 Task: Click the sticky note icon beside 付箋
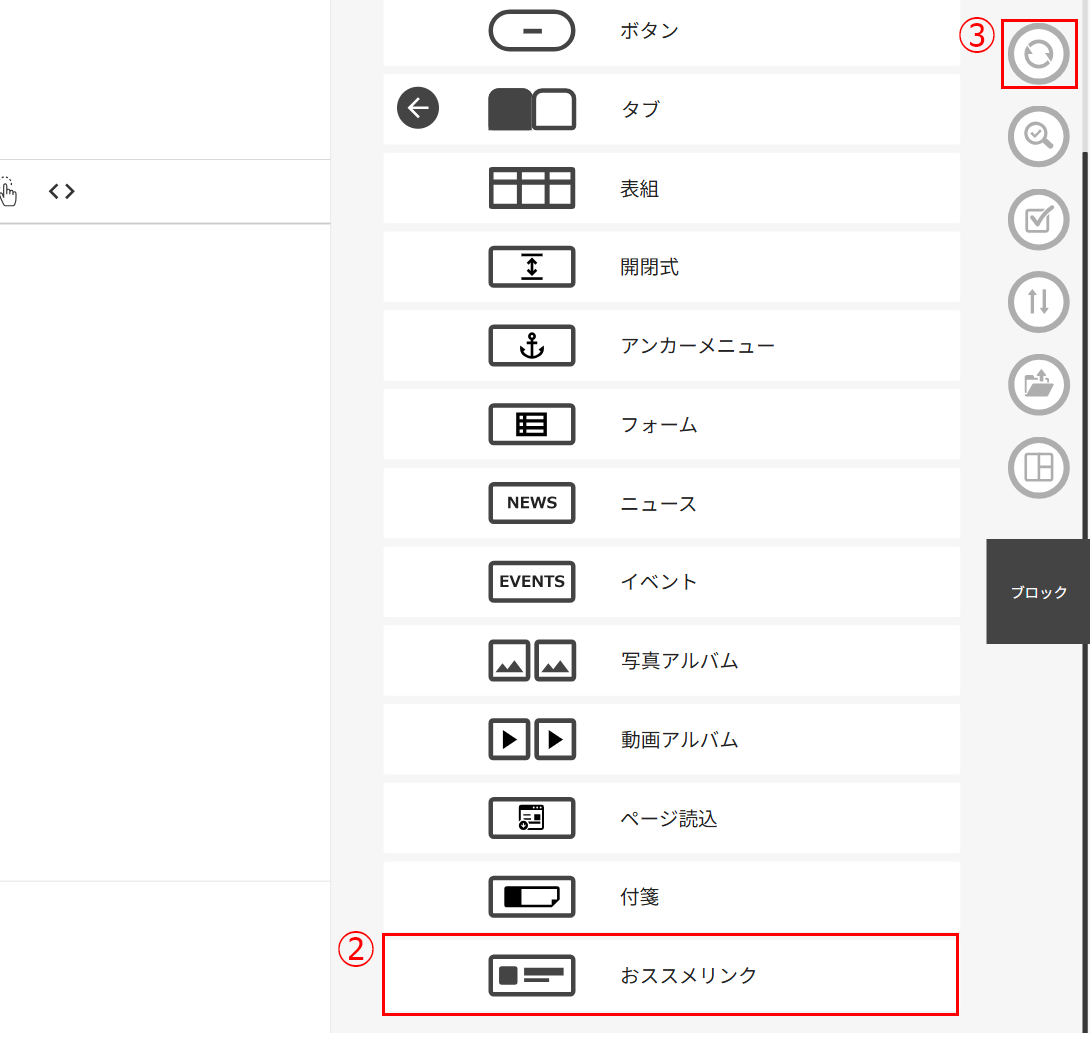point(532,896)
